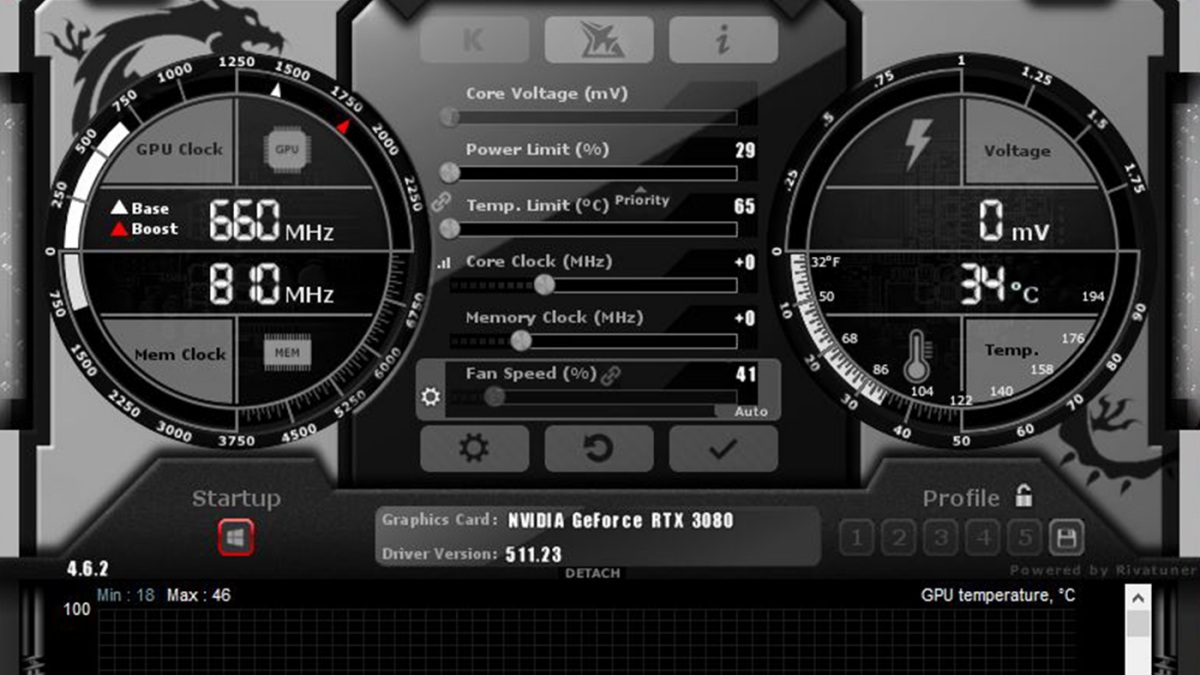The height and width of the screenshot is (675, 1200).
Task: Toggle fan speed link icon
Action: 609,374
